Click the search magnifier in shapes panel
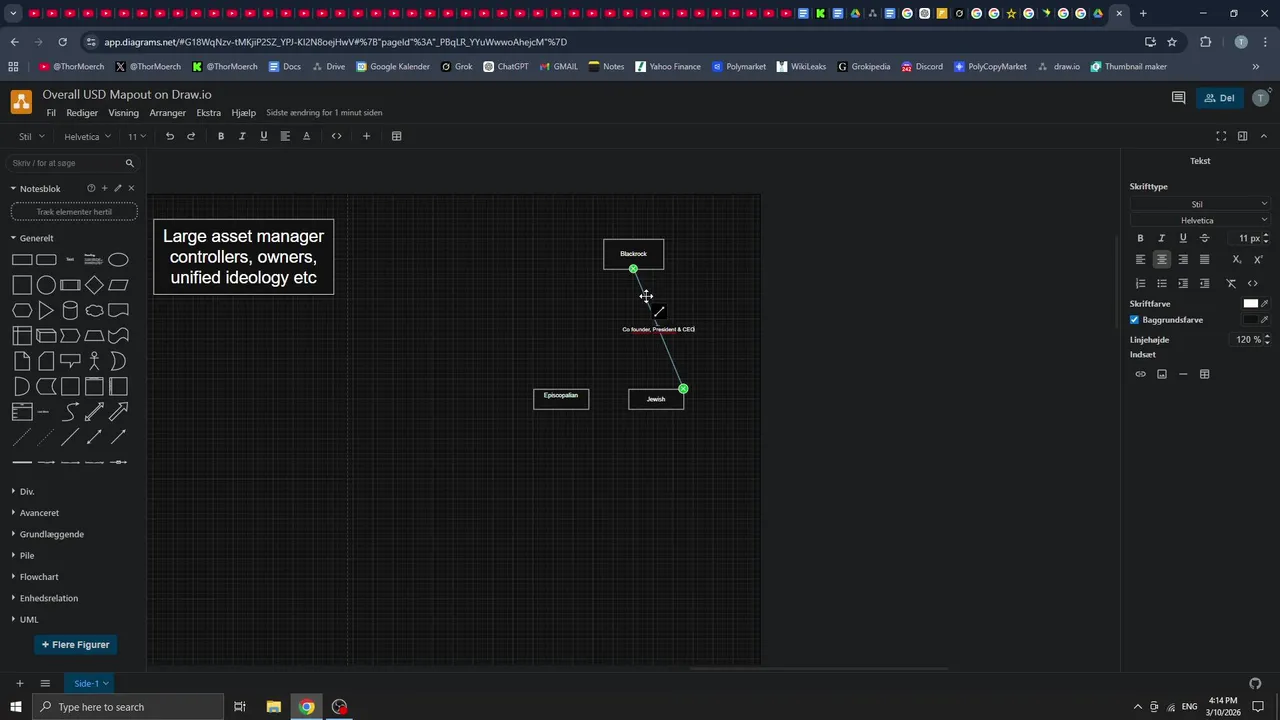 tap(129, 163)
